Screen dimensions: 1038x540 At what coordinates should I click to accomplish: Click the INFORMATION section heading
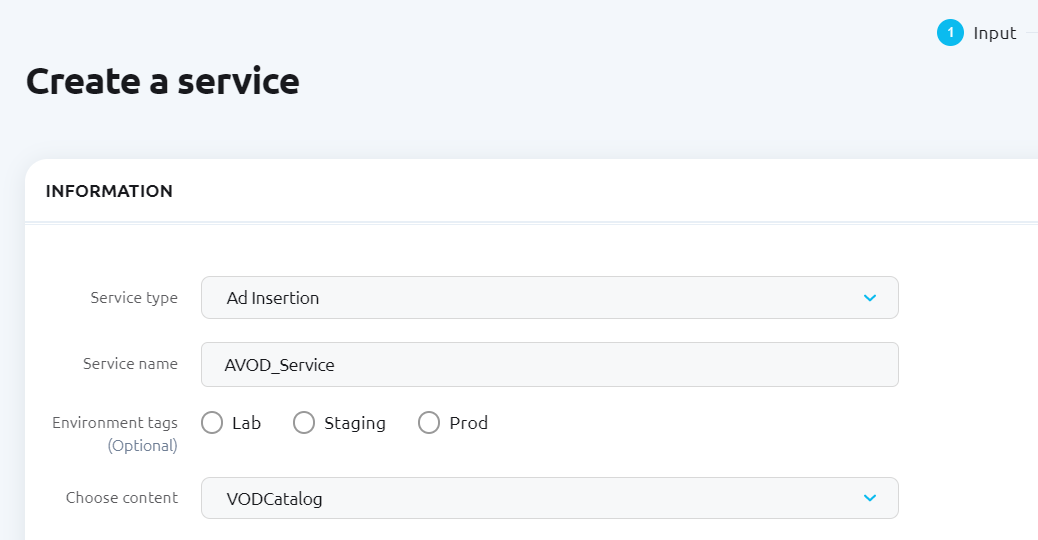click(x=109, y=191)
